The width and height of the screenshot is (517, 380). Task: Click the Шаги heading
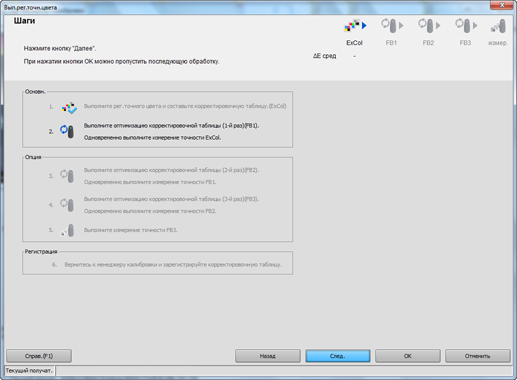[x=24, y=21]
